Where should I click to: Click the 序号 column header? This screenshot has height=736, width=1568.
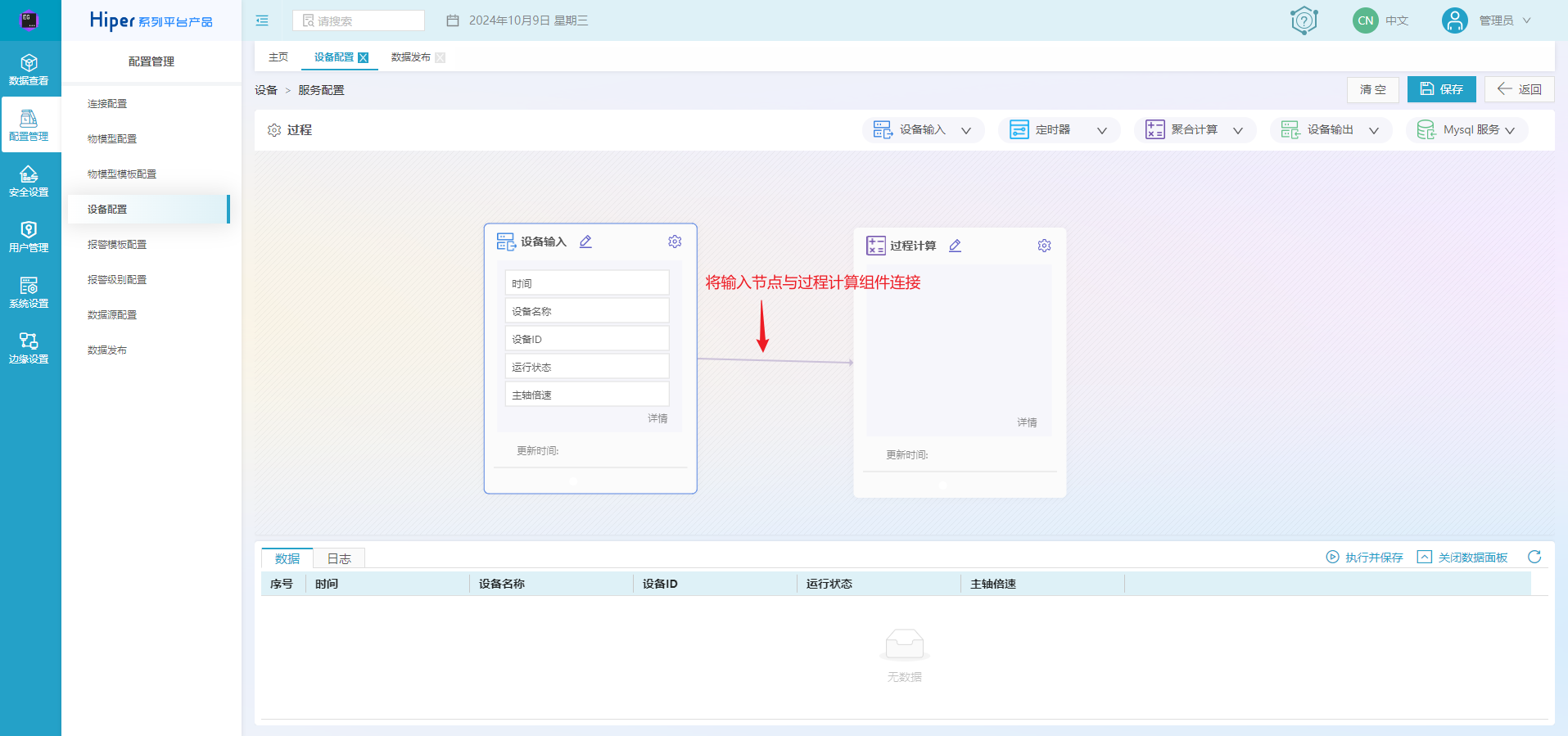[x=282, y=584]
